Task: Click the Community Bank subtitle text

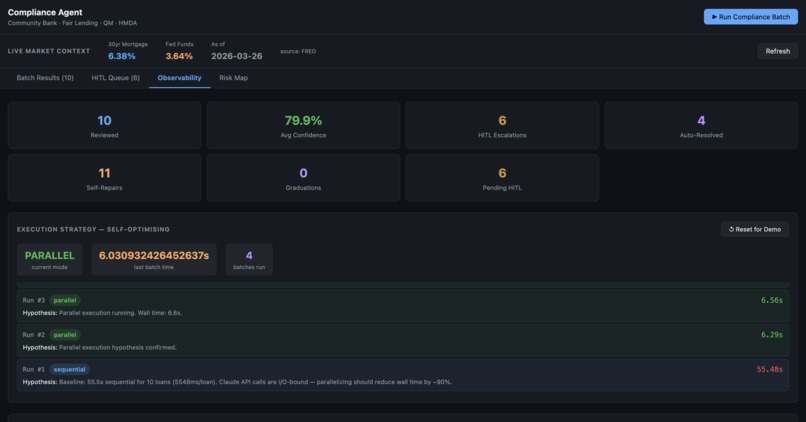Action: [72, 23]
